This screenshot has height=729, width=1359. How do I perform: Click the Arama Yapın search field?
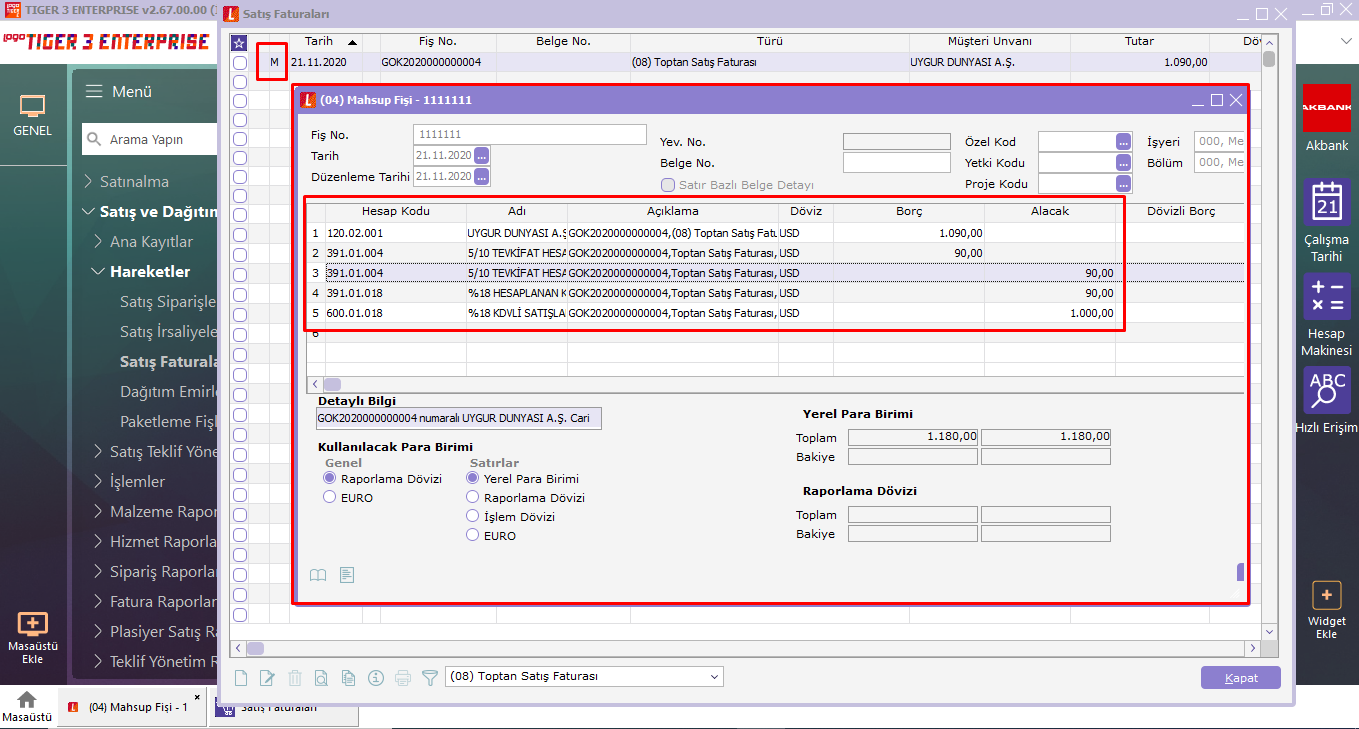[150, 140]
